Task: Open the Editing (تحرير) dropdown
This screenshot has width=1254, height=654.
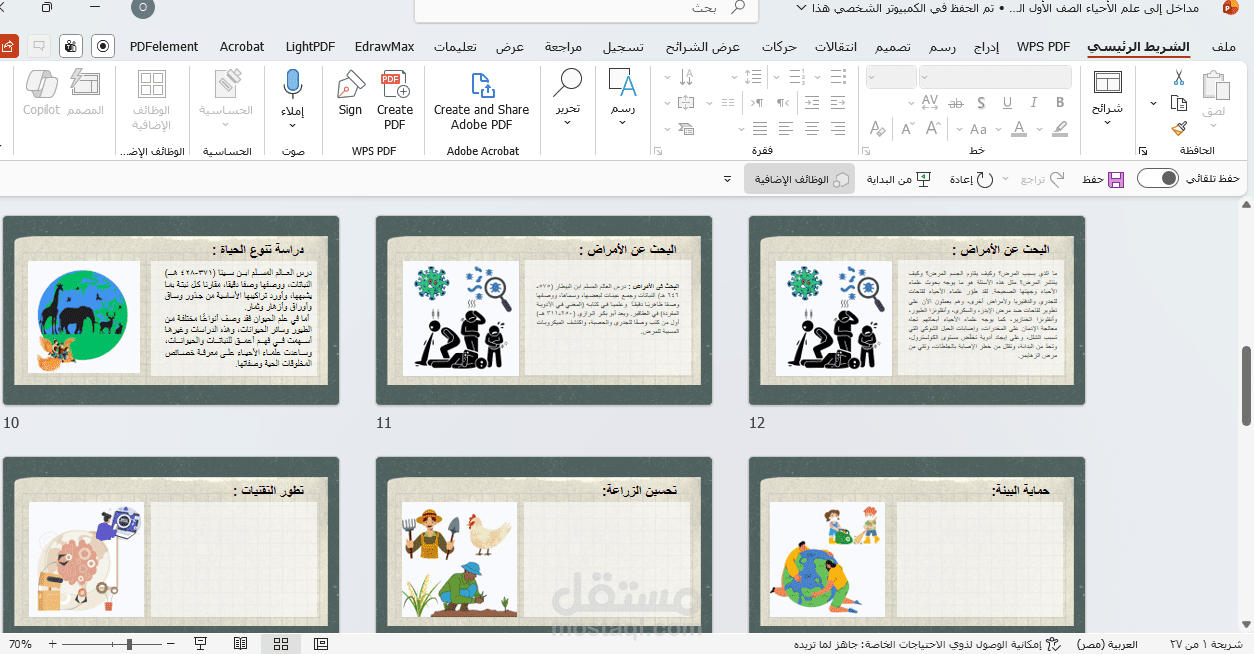Action: point(567,123)
